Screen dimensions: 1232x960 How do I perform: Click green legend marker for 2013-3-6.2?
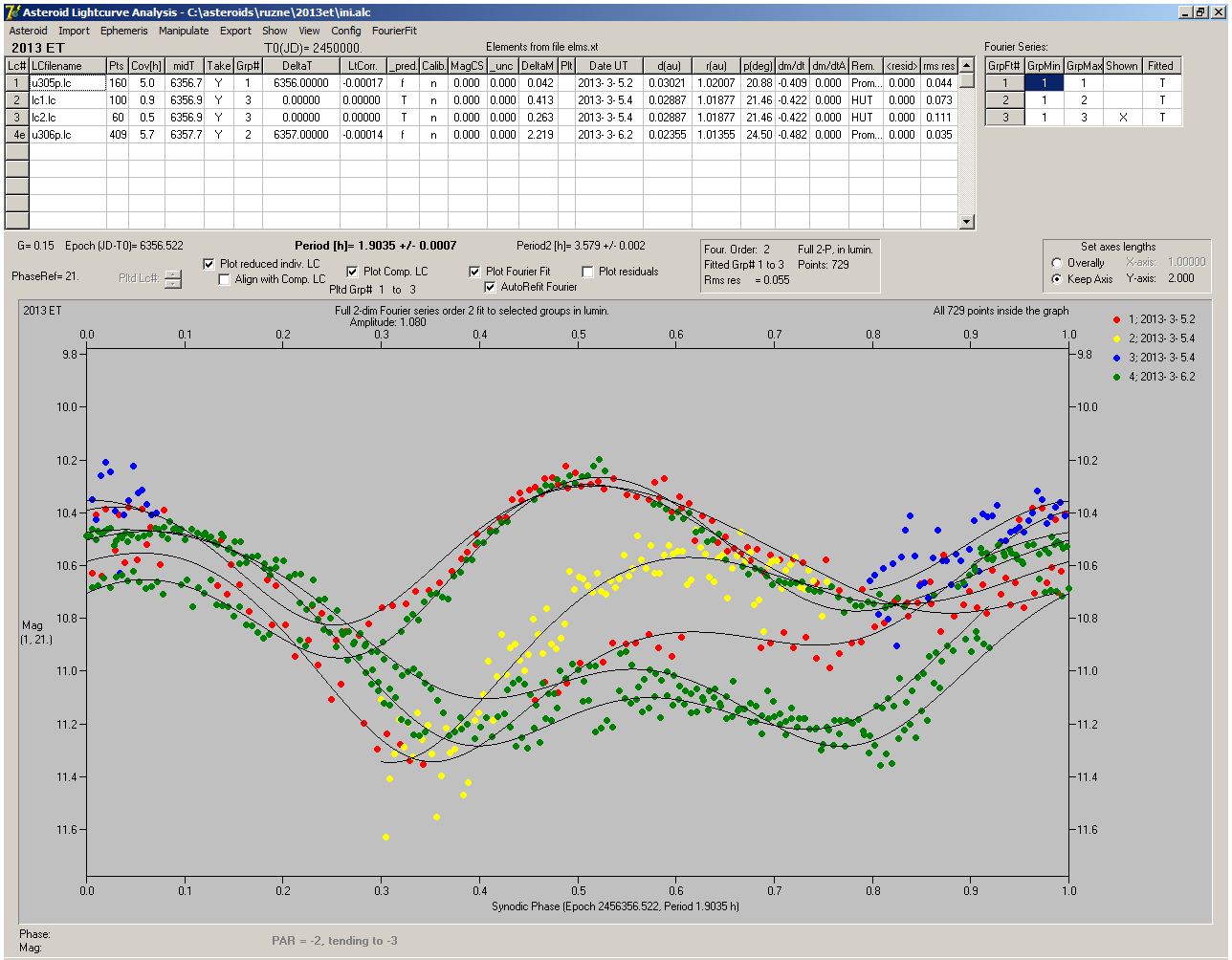pos(1116,377)
